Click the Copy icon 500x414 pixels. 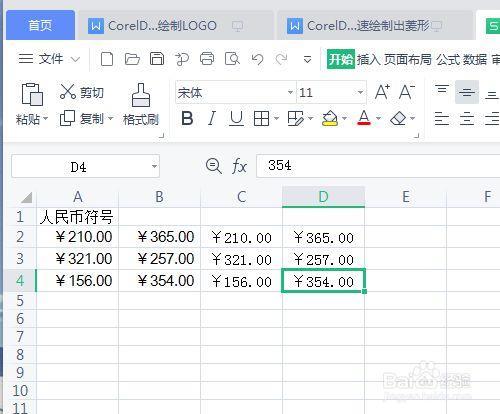pos(67,118)
